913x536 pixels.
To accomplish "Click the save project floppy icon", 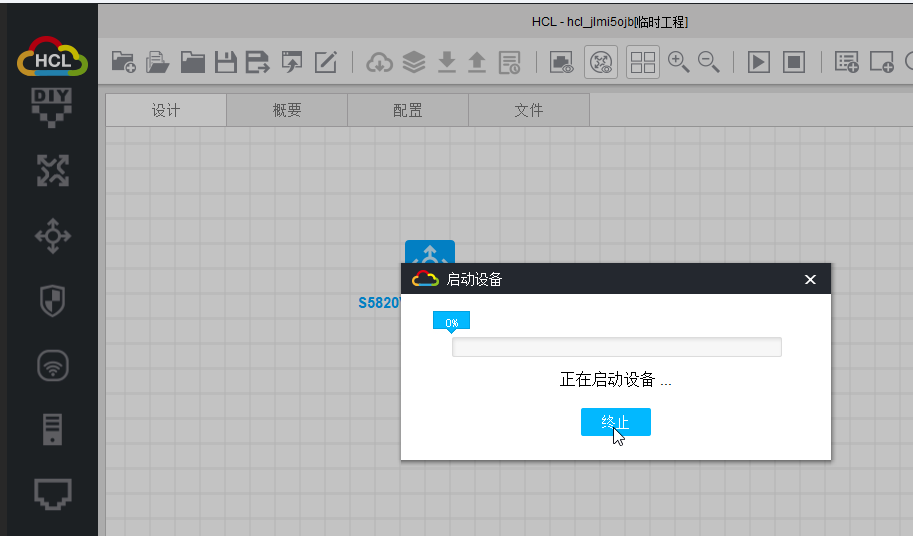I will tap(226, 62).
